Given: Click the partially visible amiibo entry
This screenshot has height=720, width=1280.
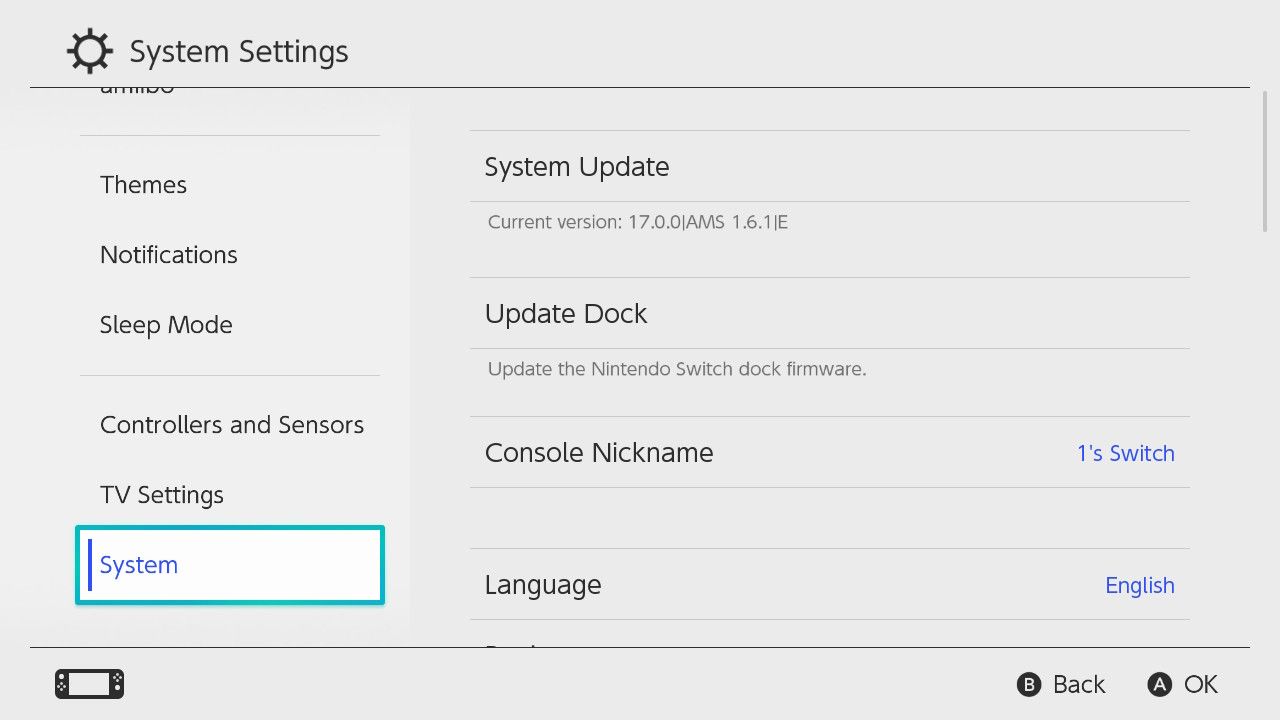Looking at the screenshot, I should [x=137, y=91].
